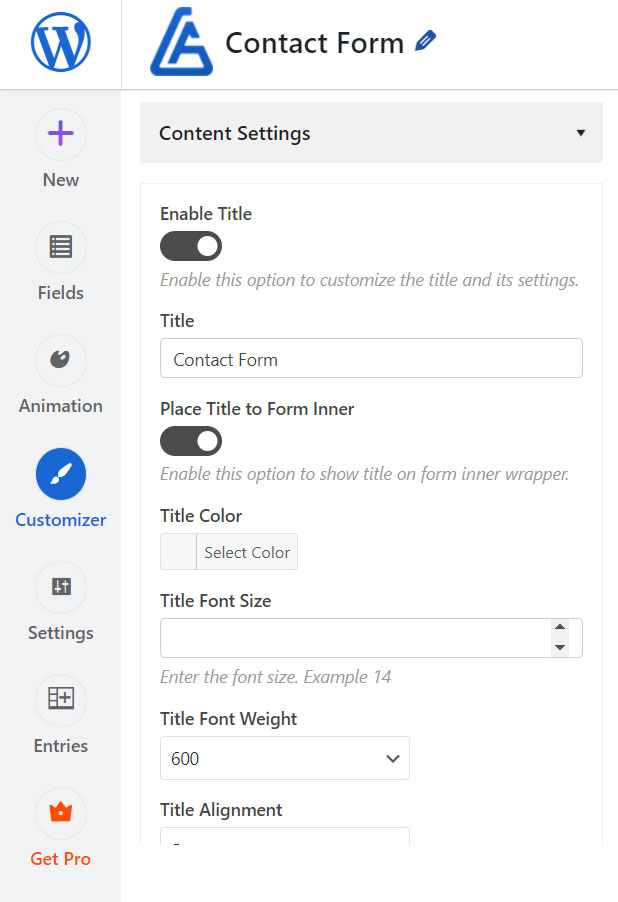Image resolution: width=618 pixels, height=902 pixels.
Task: Select the Get Pro crown icon
Action: click(60, 813)
